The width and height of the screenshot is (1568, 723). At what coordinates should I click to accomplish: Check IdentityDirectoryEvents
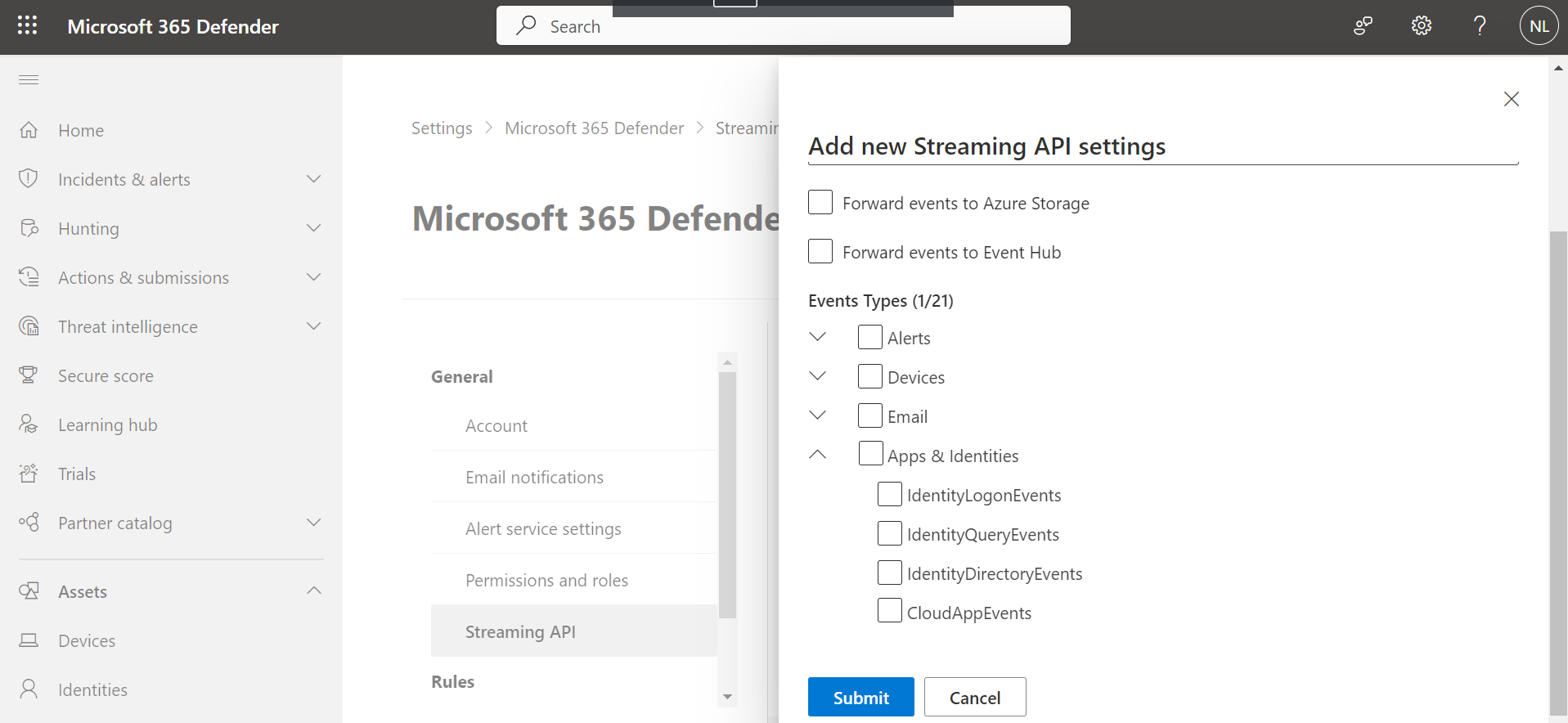tap(890, 573)
